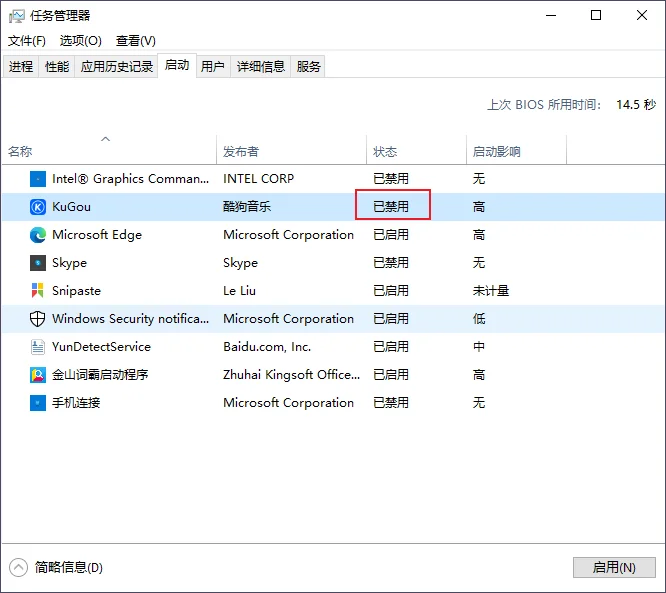The image size is (666, 593).
Task: Click the Windows Security shield icon
Action: point(38,319)
